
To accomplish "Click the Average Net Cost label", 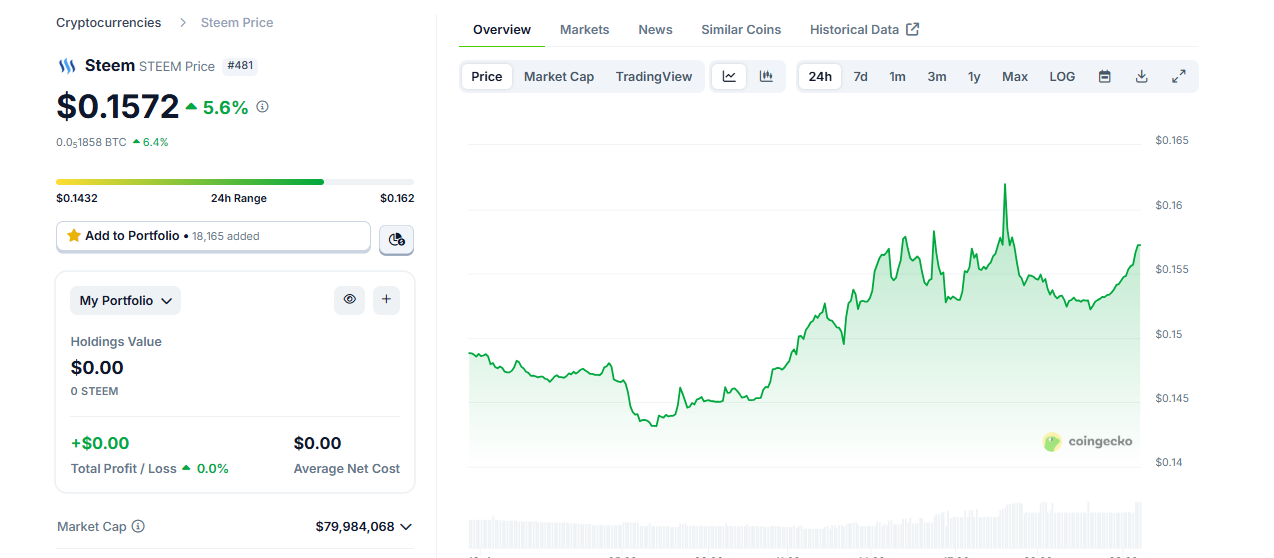I will (347, 468).
